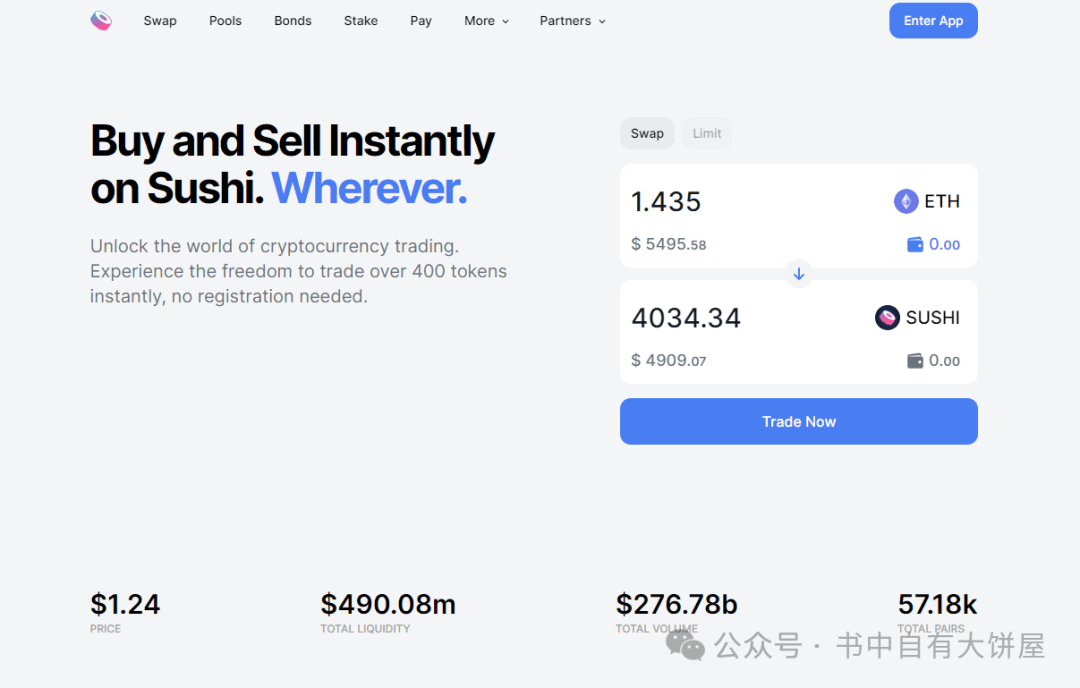Viewport: 1080px width, 688px height.
Task: Open the Pay page
Action: tap(421, 21)
